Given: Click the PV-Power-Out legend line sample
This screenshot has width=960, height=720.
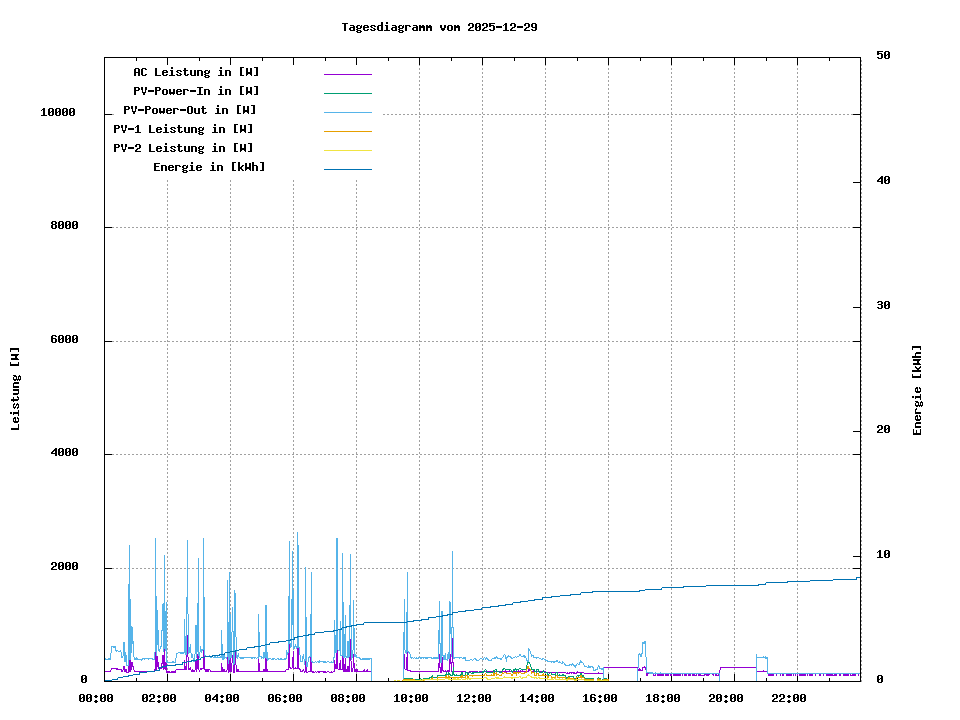Looking at the screenshot, I should 347,112.
